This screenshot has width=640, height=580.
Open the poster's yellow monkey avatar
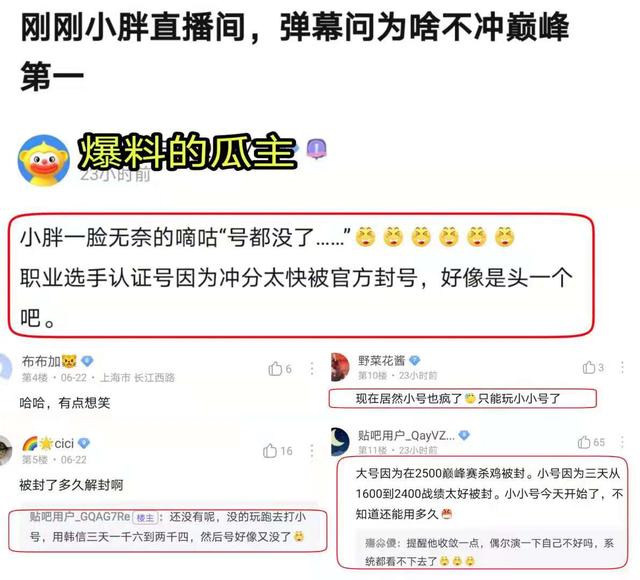tap(43, 161)
